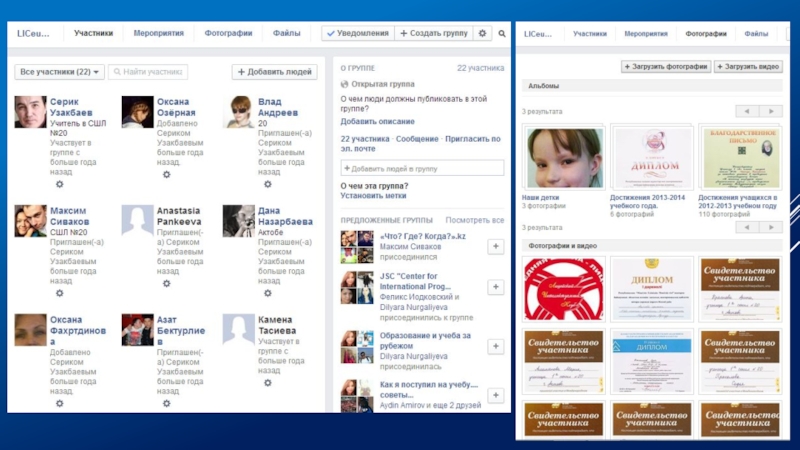Screen dimensions: 800x450
Task: Open the Файлы tab in left window
Action: coord(286,33)
